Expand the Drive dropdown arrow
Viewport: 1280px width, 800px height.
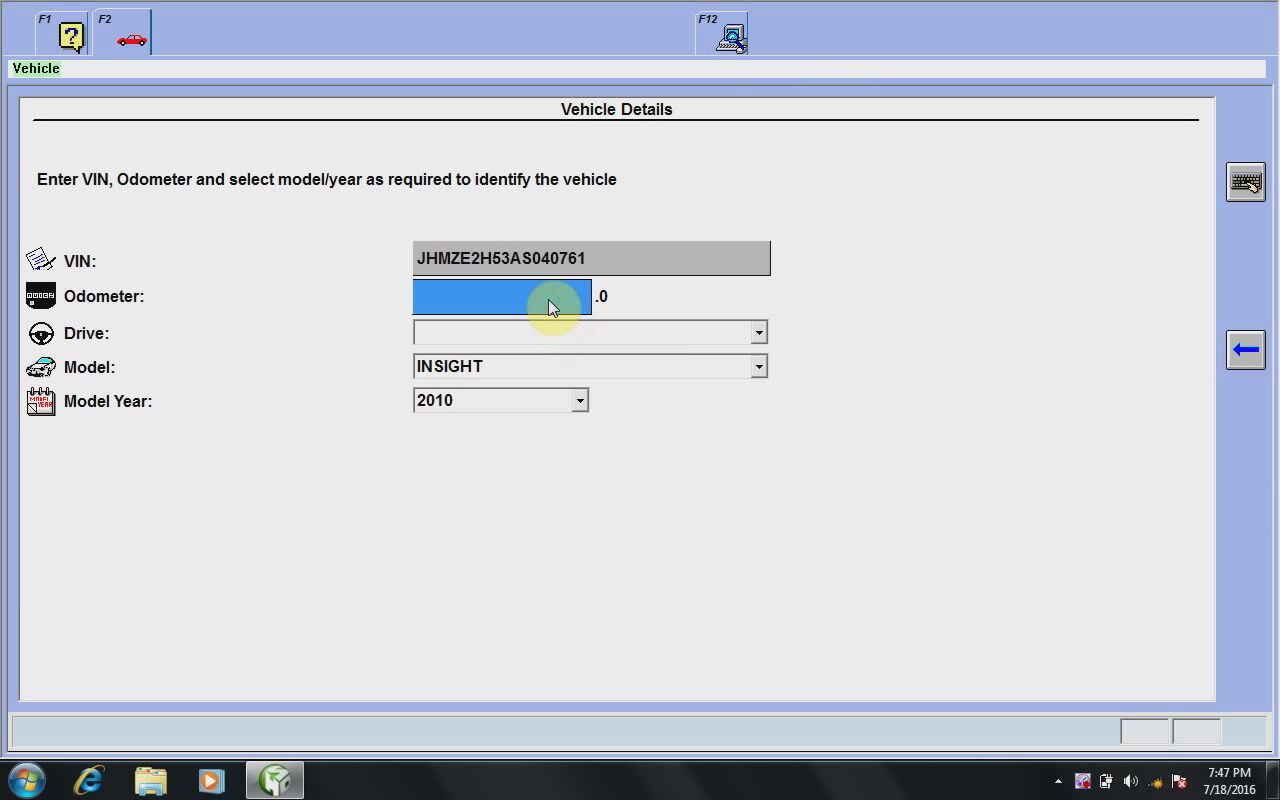tap(759, 333)
